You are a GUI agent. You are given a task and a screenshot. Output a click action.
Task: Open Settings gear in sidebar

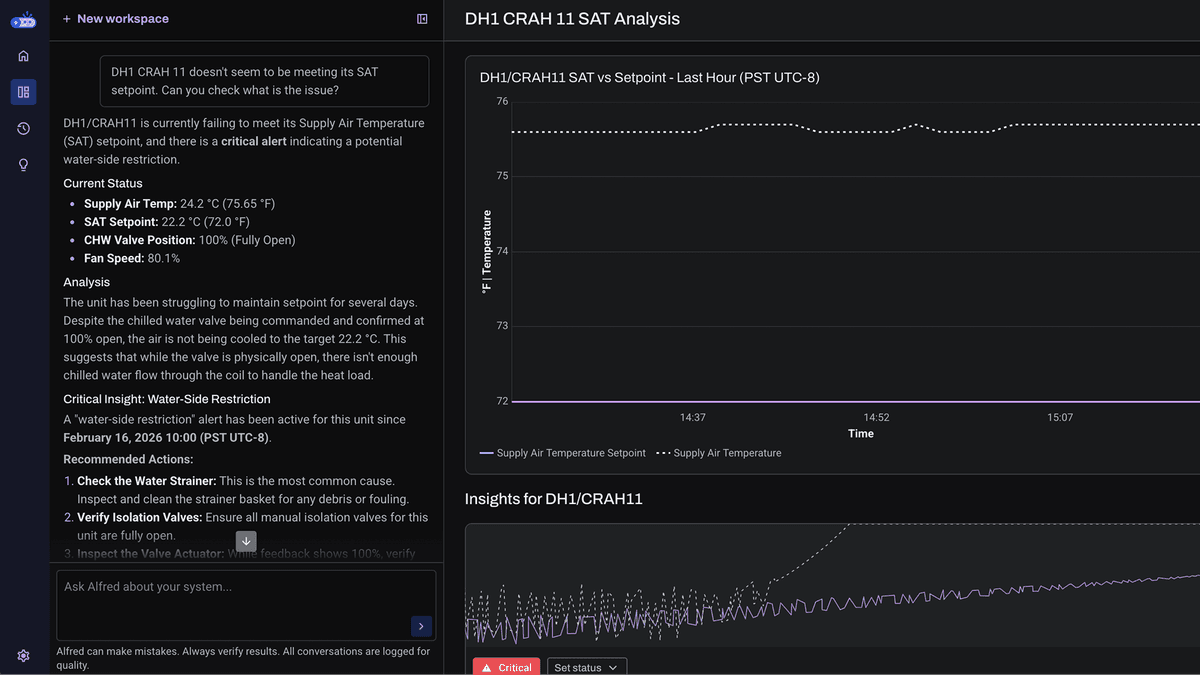(23, 656)
